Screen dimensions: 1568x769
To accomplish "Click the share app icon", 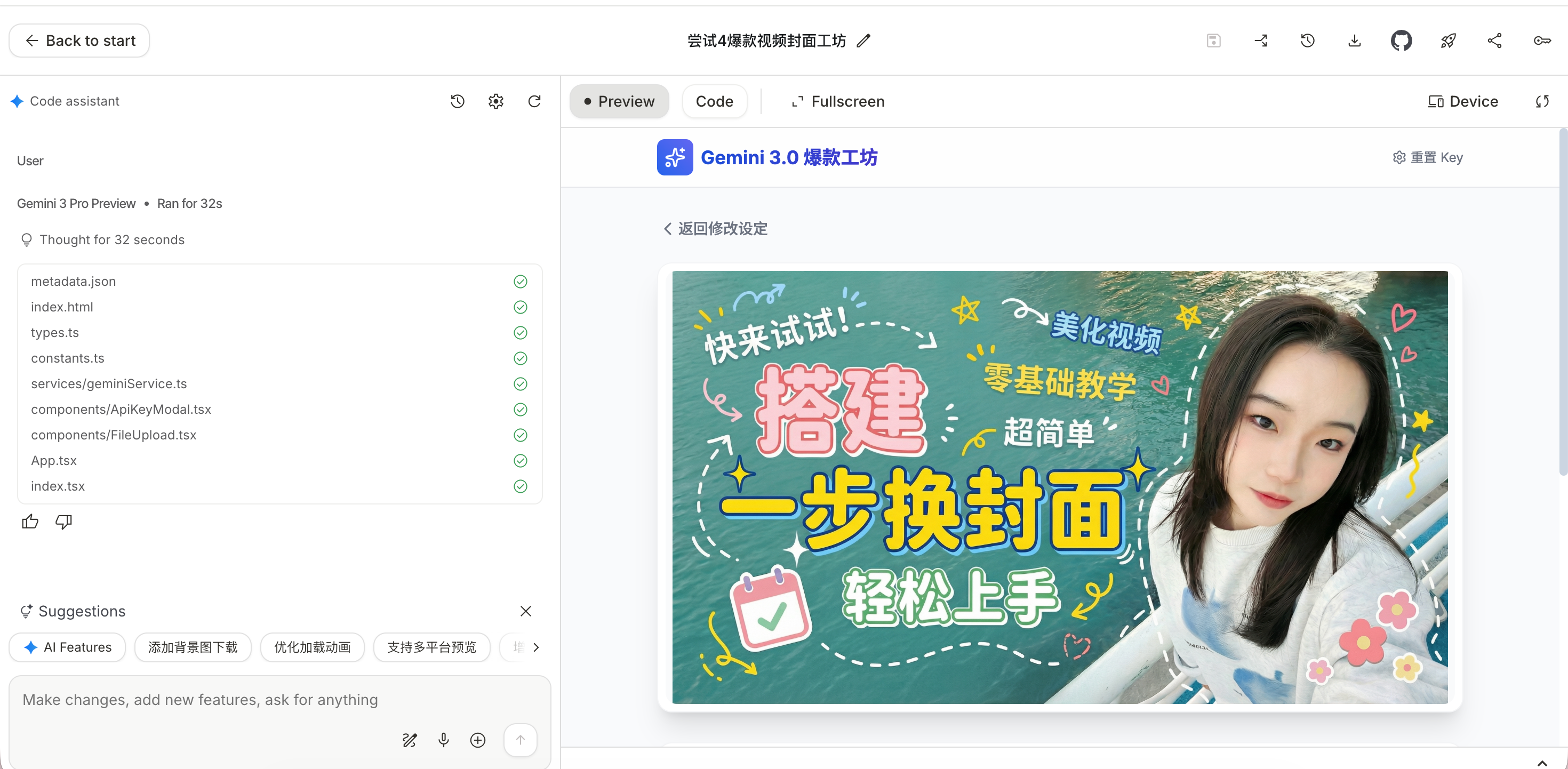I will click(1495, 41).
